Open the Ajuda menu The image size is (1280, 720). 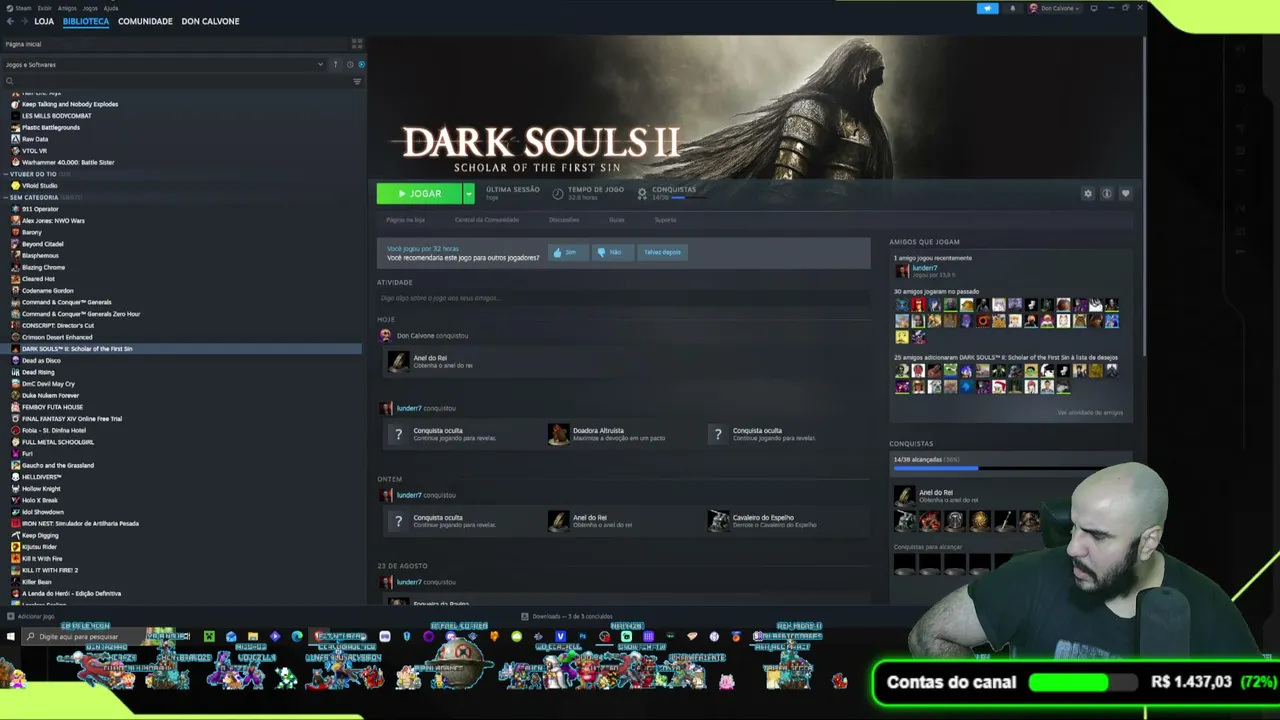pyautogui.click(x=111, y=8)
